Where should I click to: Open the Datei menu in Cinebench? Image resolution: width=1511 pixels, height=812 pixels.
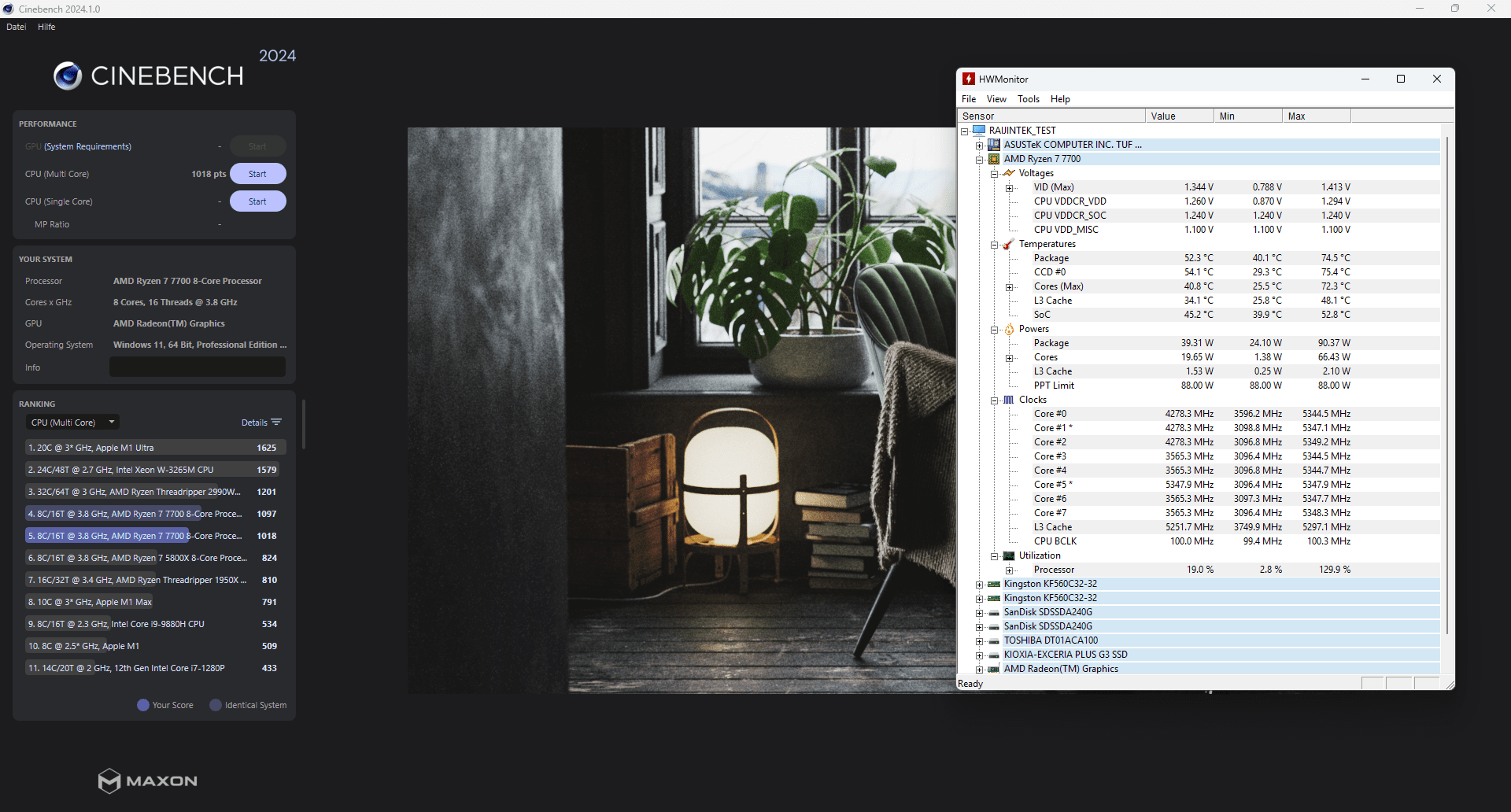[x=17, y=27]
